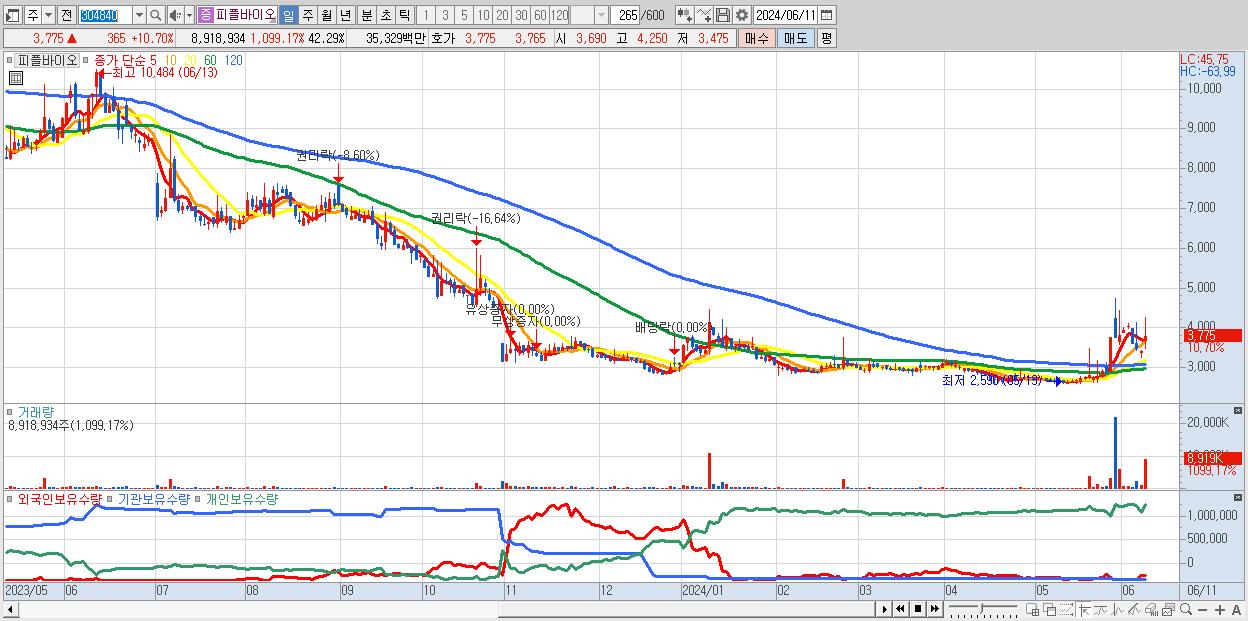
Task: Click the stock code field 304840
Action: click(x=104, y=15)
